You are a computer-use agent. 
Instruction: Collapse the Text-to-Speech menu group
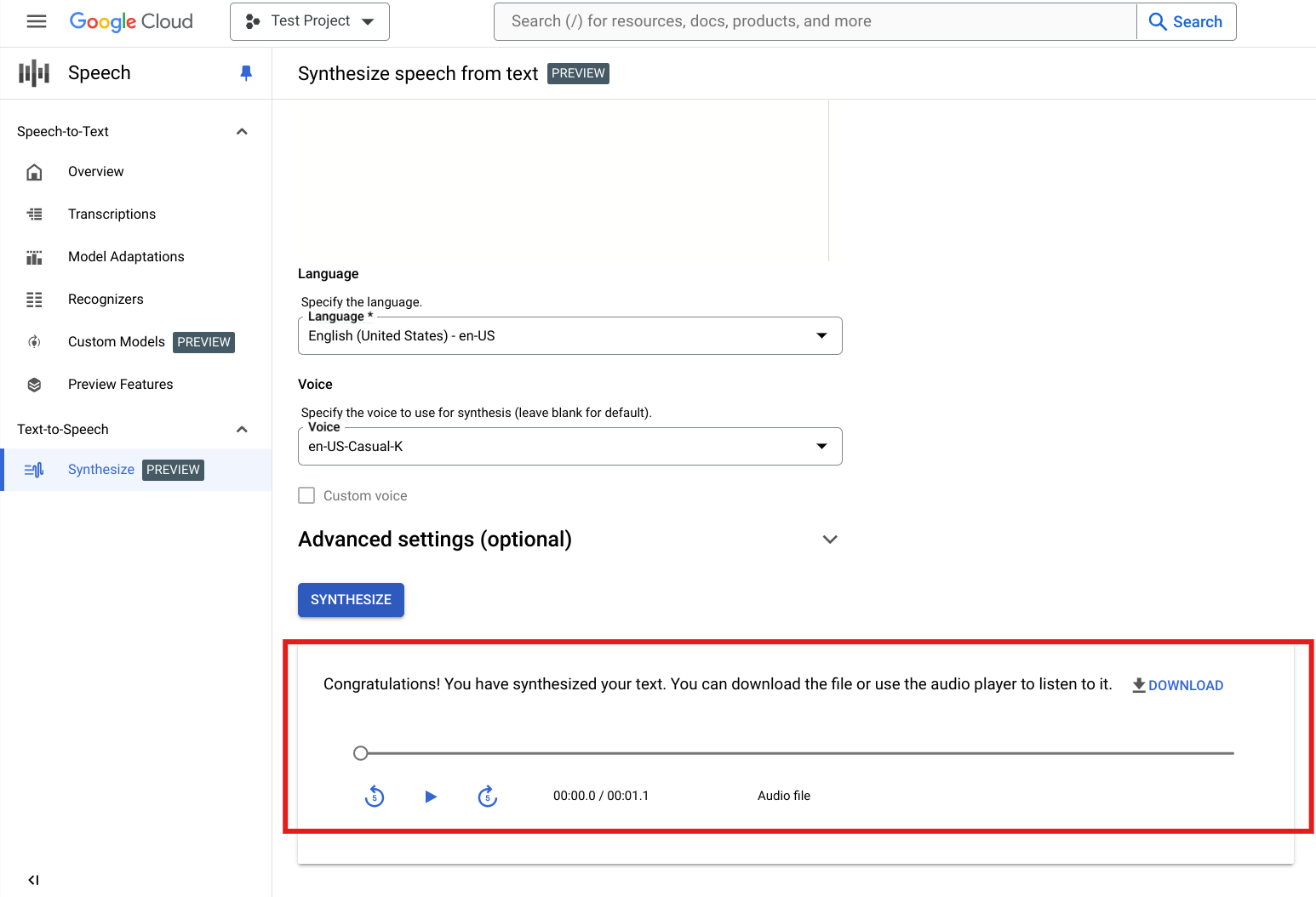[242, 430]
